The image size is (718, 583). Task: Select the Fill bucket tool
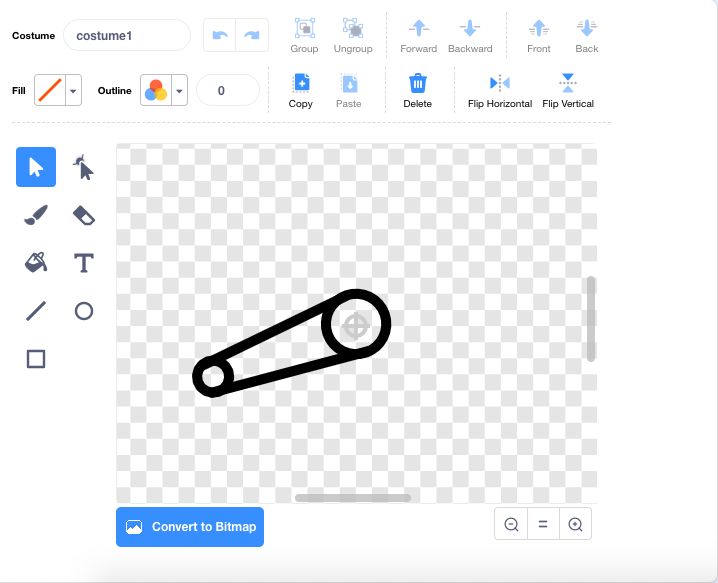click(36, 263)
